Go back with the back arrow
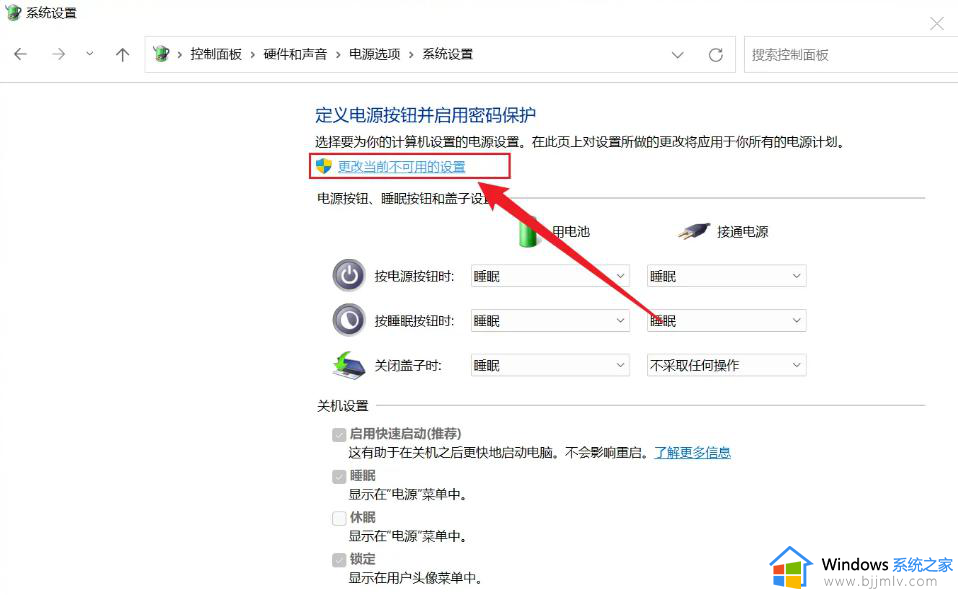 (21, 54)
